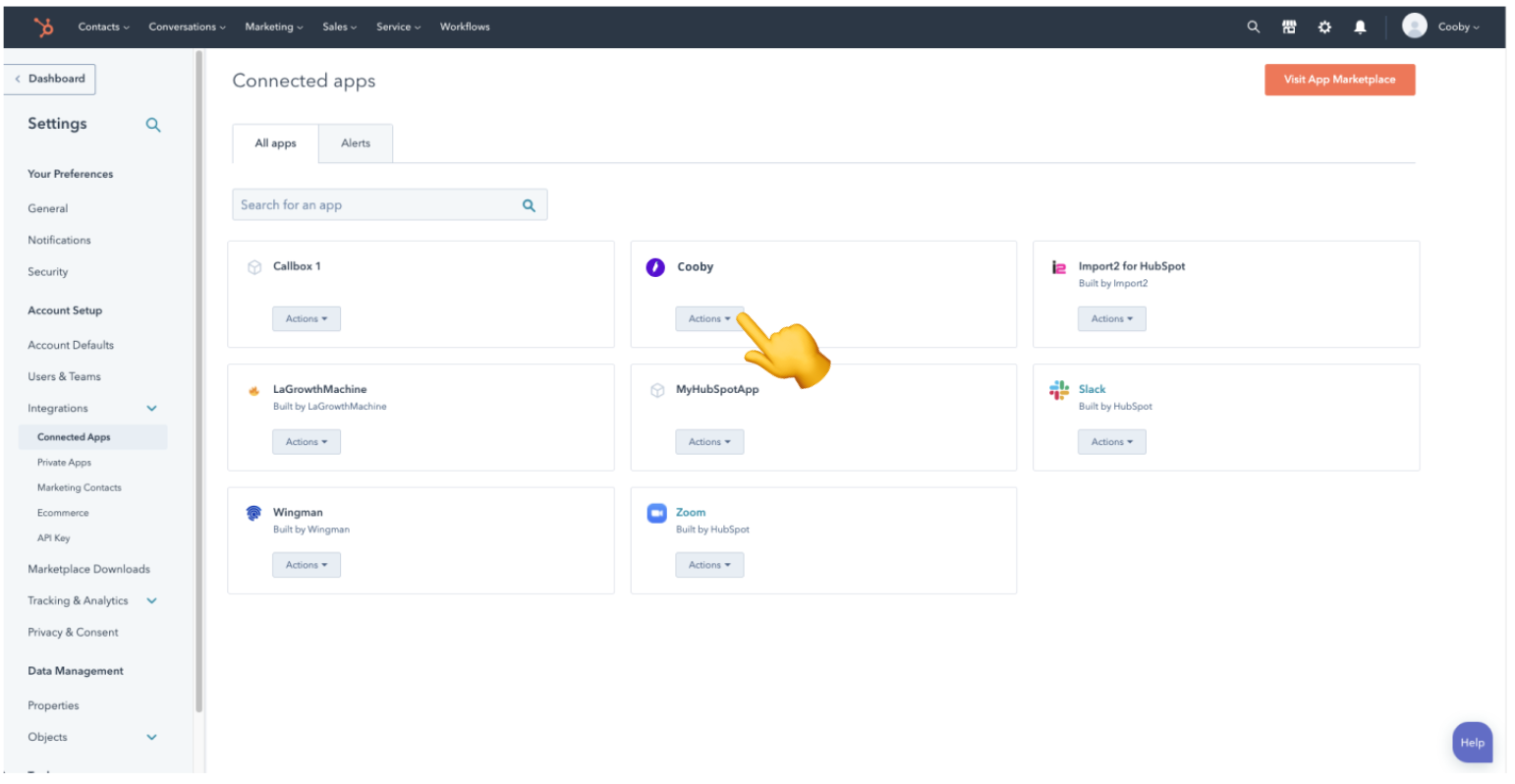Screen dimensions: 1515x784
Task: Go to Workflows in top navigation
Action: (465, 27)
